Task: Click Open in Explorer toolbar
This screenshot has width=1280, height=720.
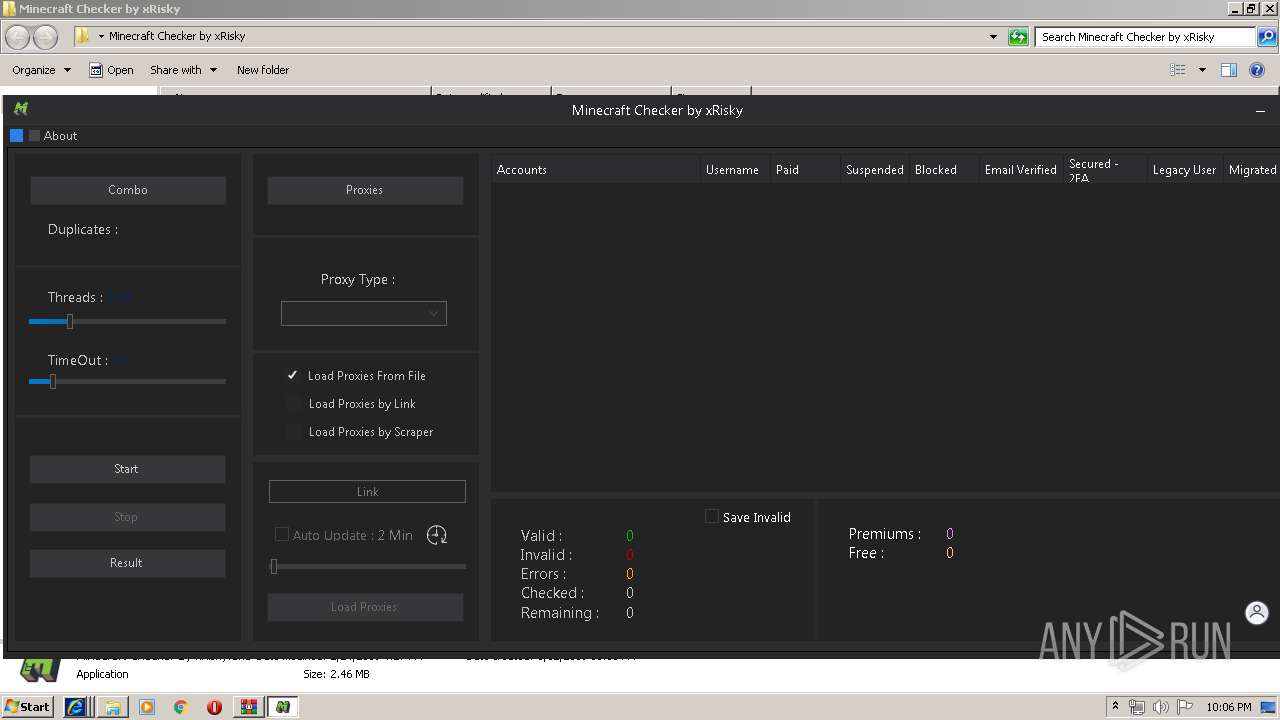Action: (x=111, y=70)
